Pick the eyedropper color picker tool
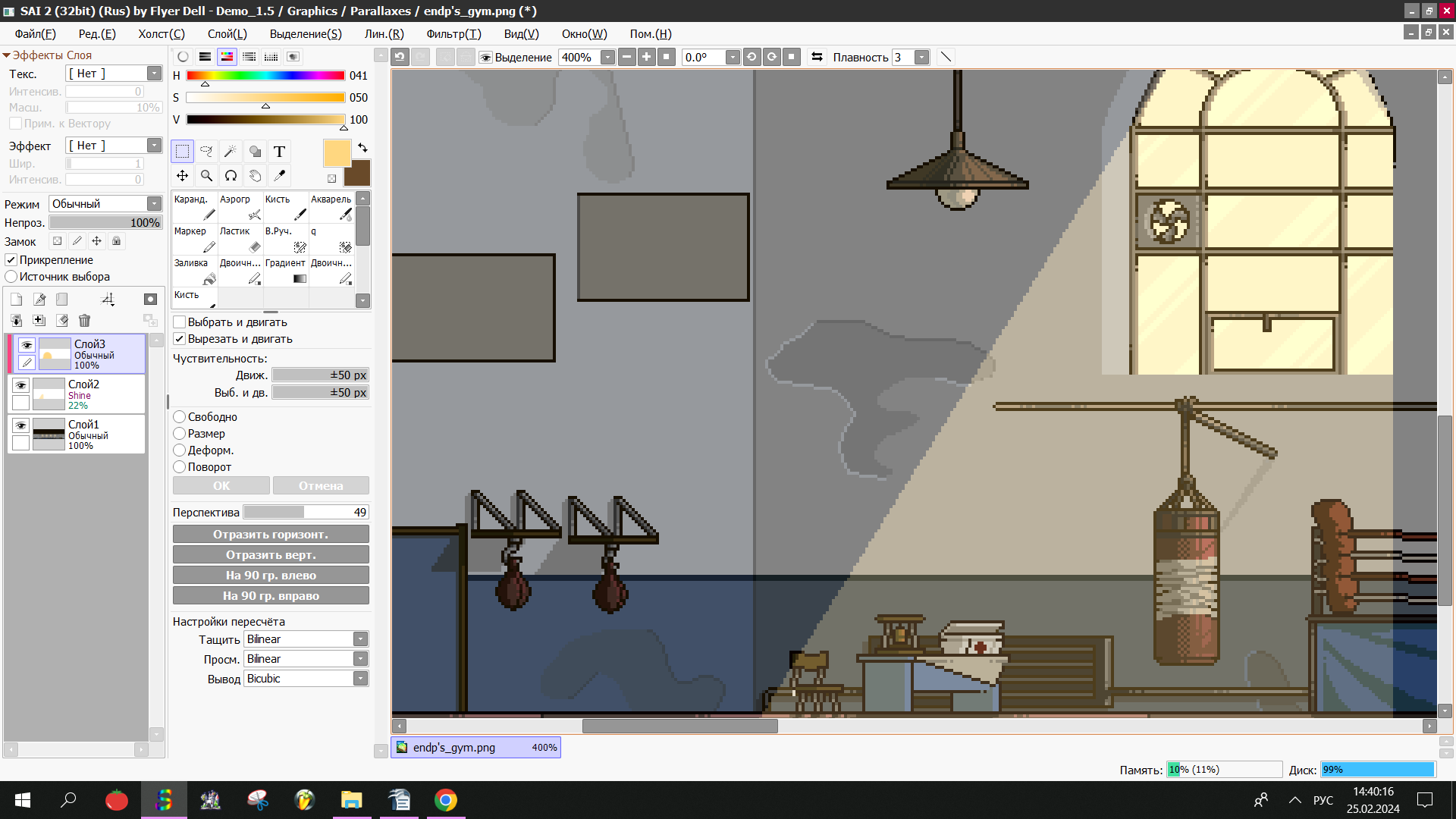1456x819 pixels. [279, 176]
